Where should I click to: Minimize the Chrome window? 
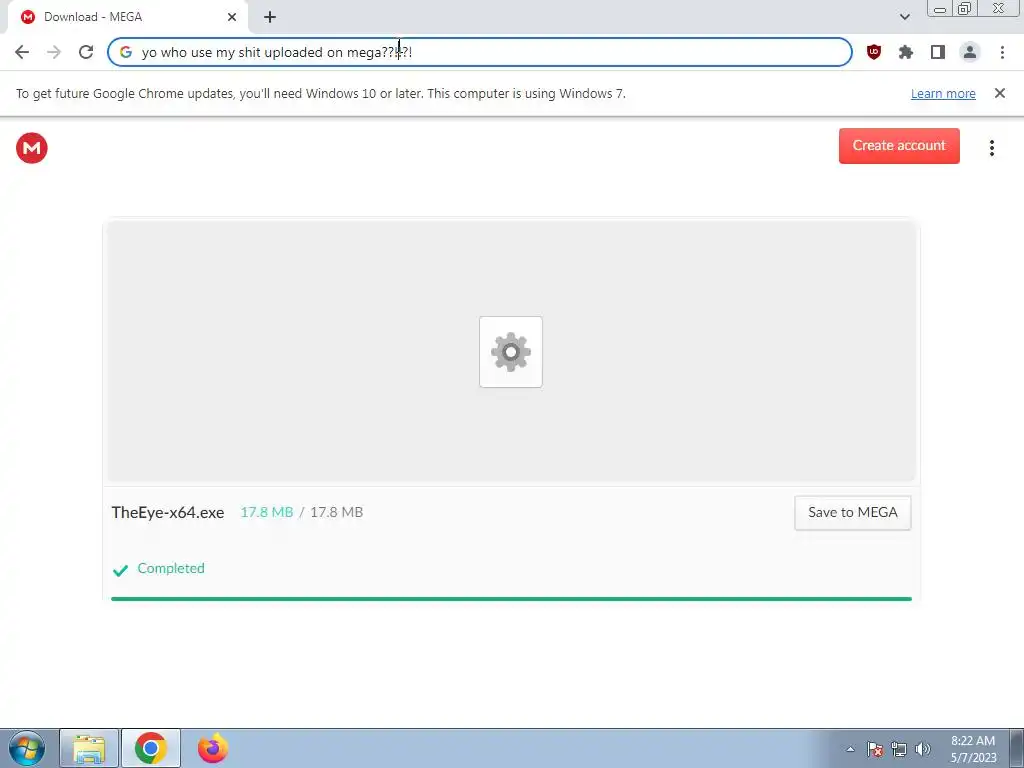coord(940,9)
